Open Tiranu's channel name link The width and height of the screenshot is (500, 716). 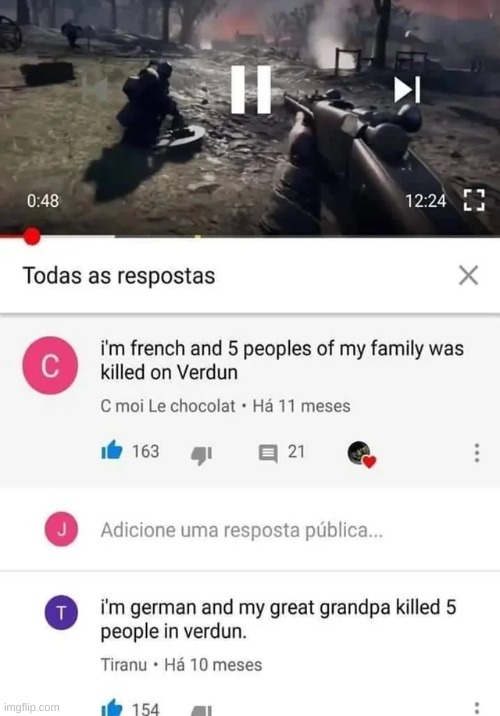(124, 665)
